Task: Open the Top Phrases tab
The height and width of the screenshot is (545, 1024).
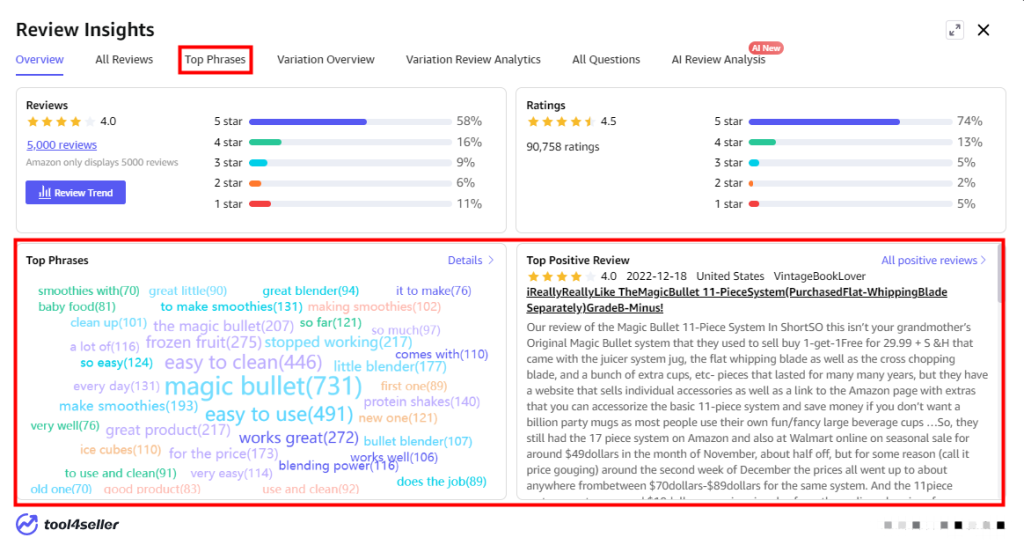Action: click(215, 59)
